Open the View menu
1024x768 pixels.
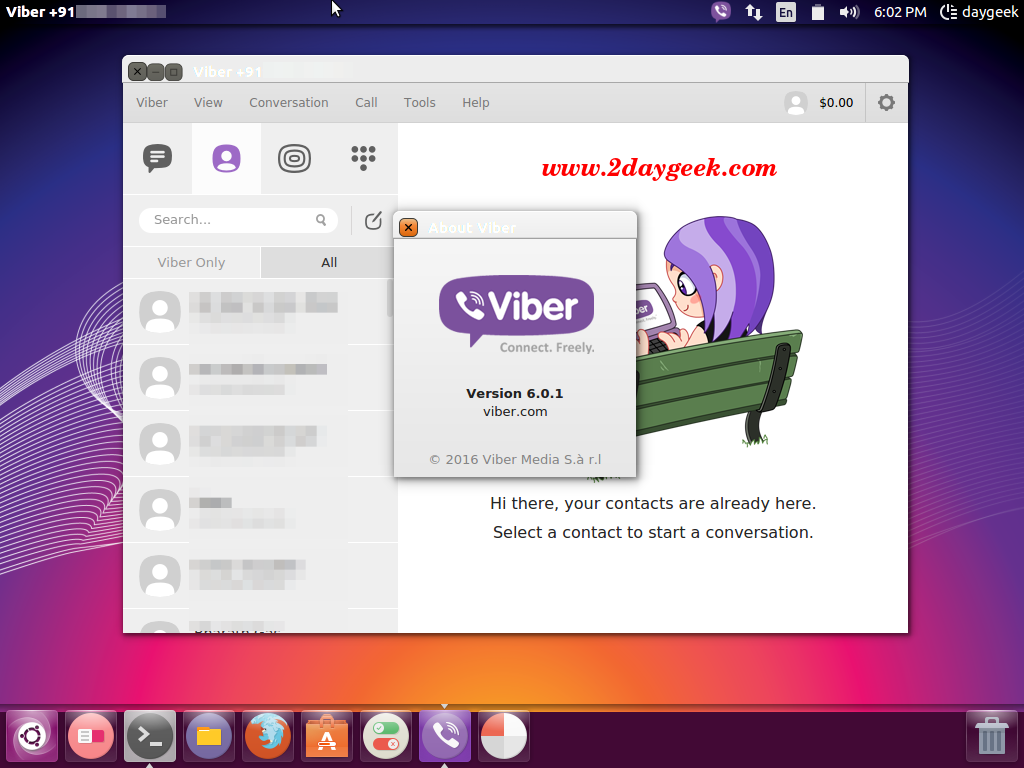208,103
